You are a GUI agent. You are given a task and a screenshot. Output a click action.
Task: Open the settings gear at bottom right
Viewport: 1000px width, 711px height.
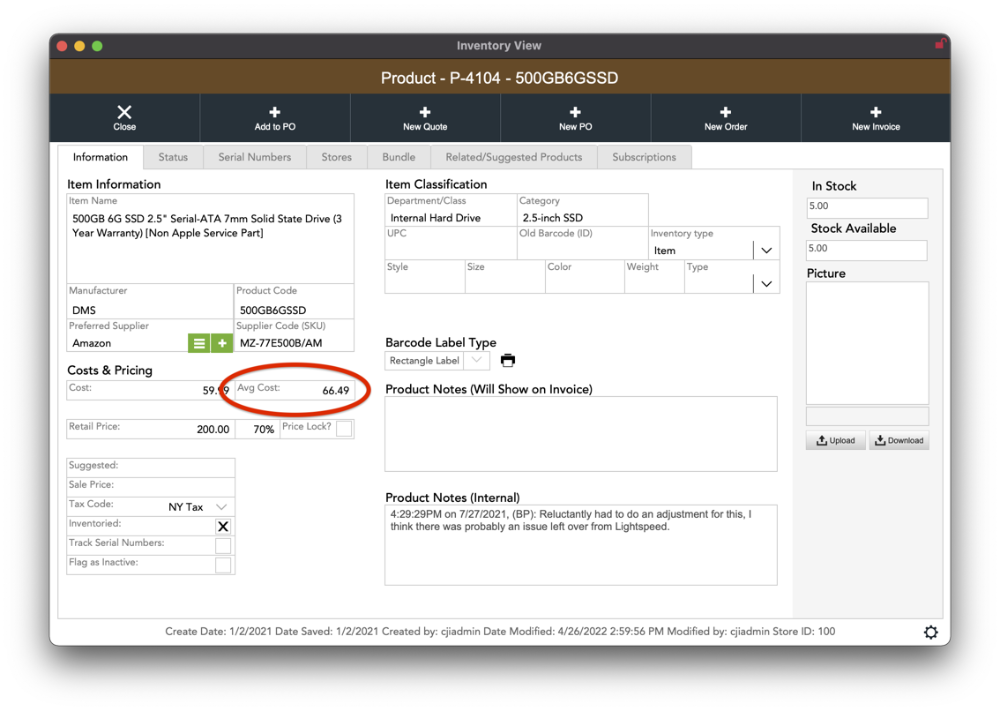930,632
